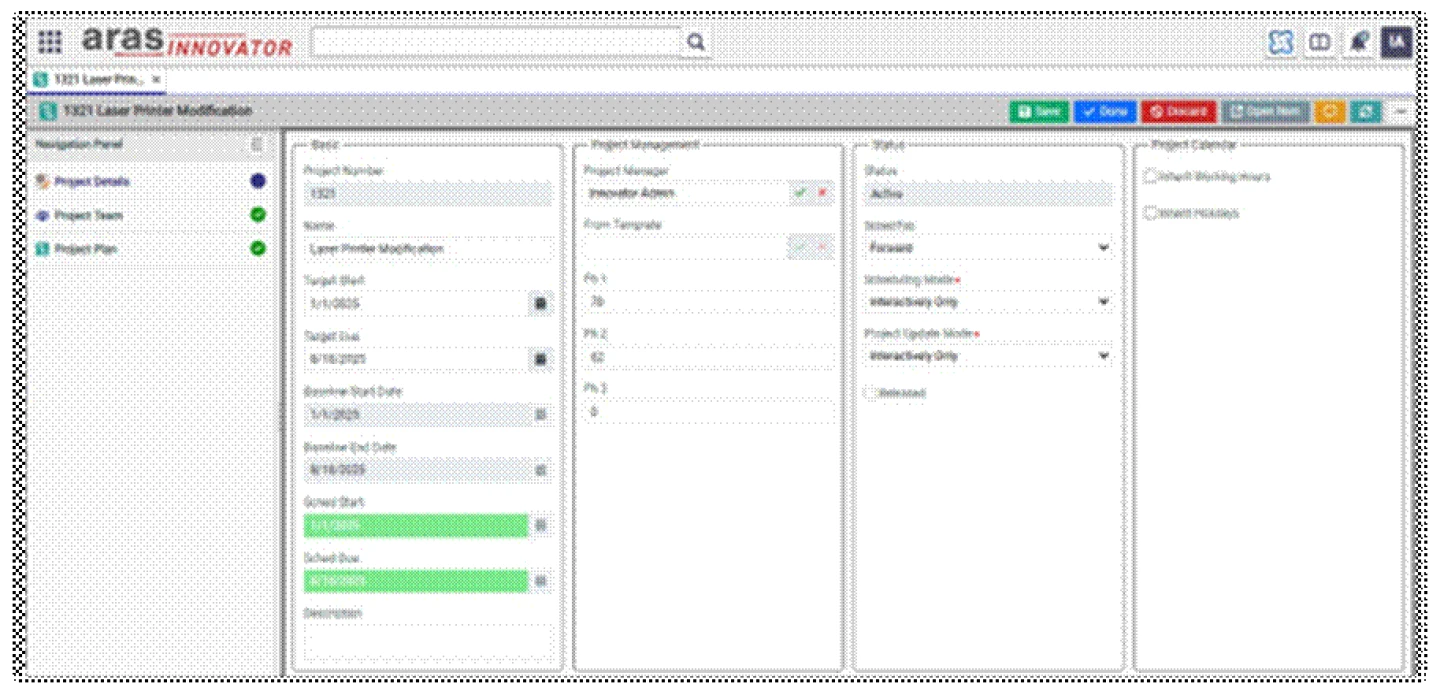Click From Template red X icon
This screenshot has width=1440, height=695.
[822, 247]
